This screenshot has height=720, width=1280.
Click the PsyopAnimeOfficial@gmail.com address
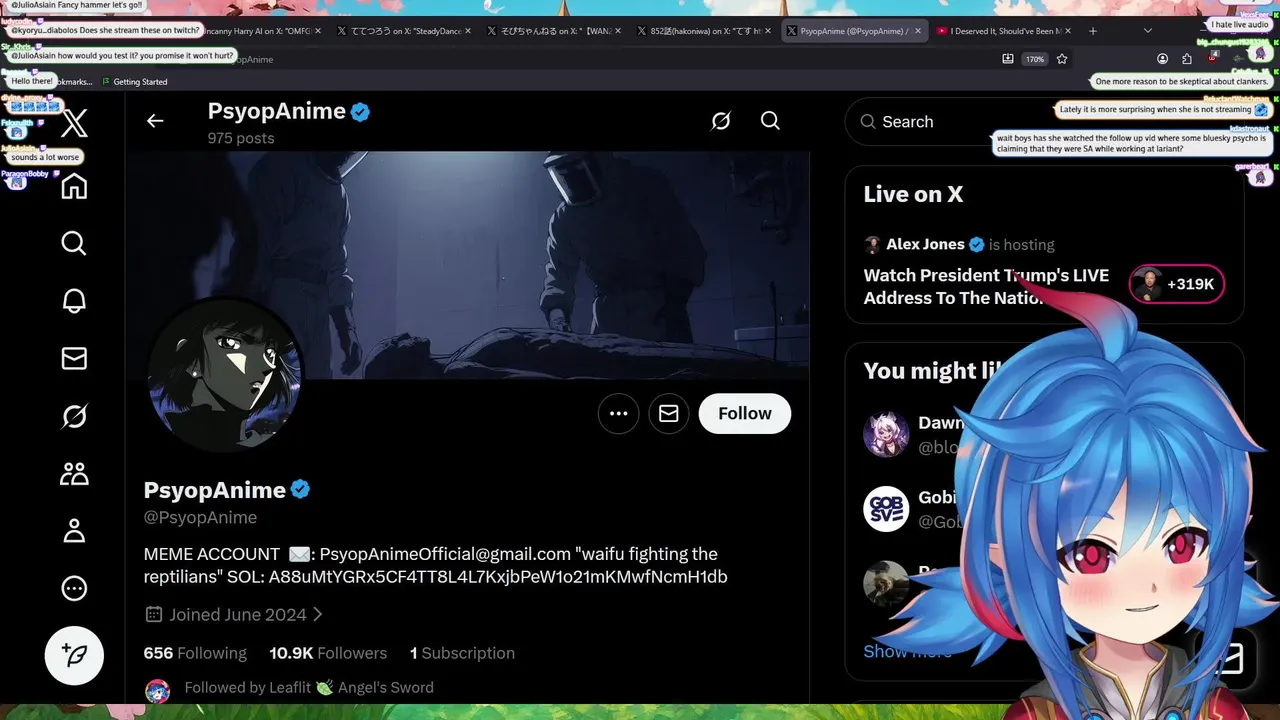[445, 554]
